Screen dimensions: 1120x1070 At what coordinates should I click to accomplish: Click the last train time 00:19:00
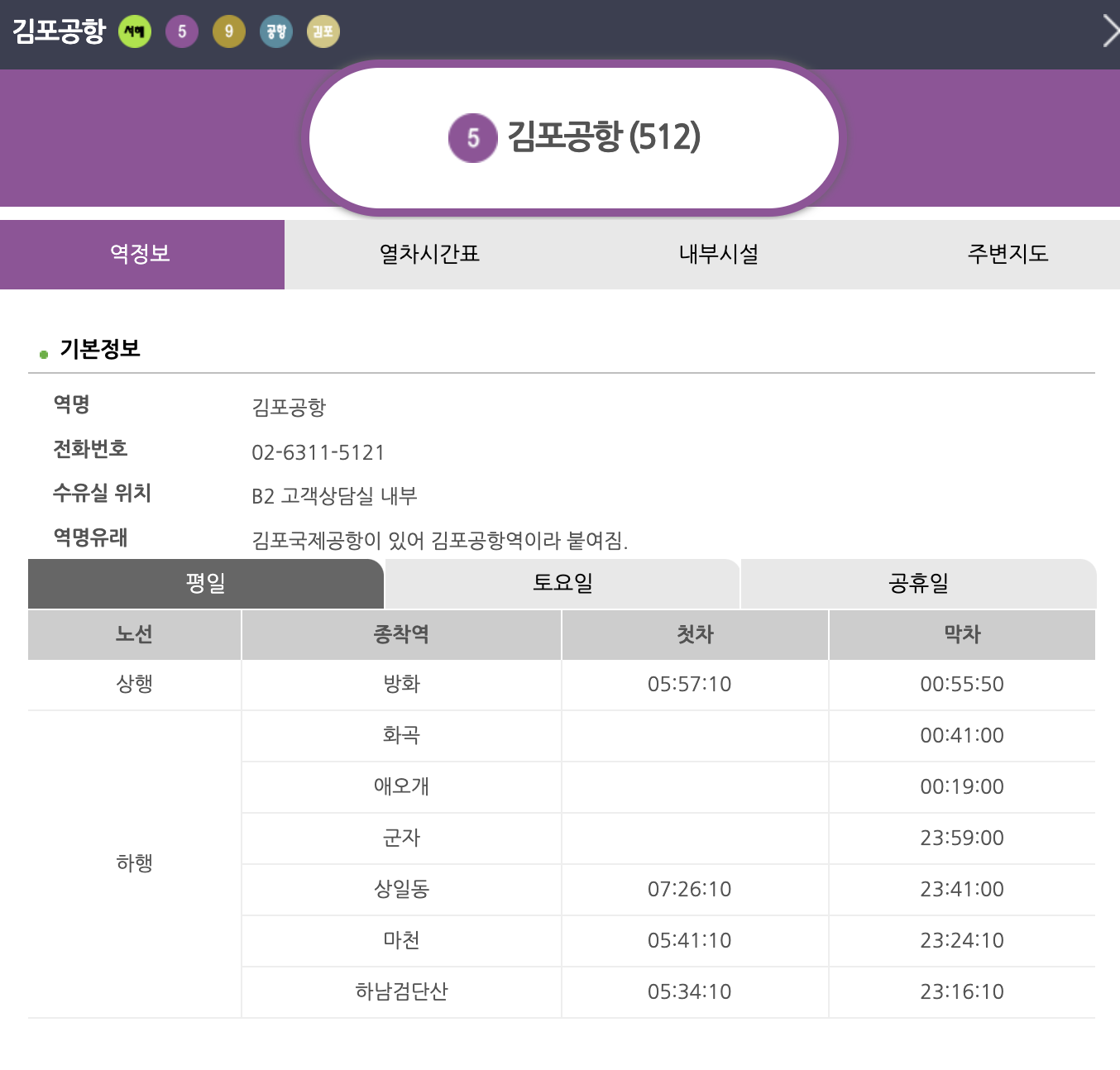[962, 787]
